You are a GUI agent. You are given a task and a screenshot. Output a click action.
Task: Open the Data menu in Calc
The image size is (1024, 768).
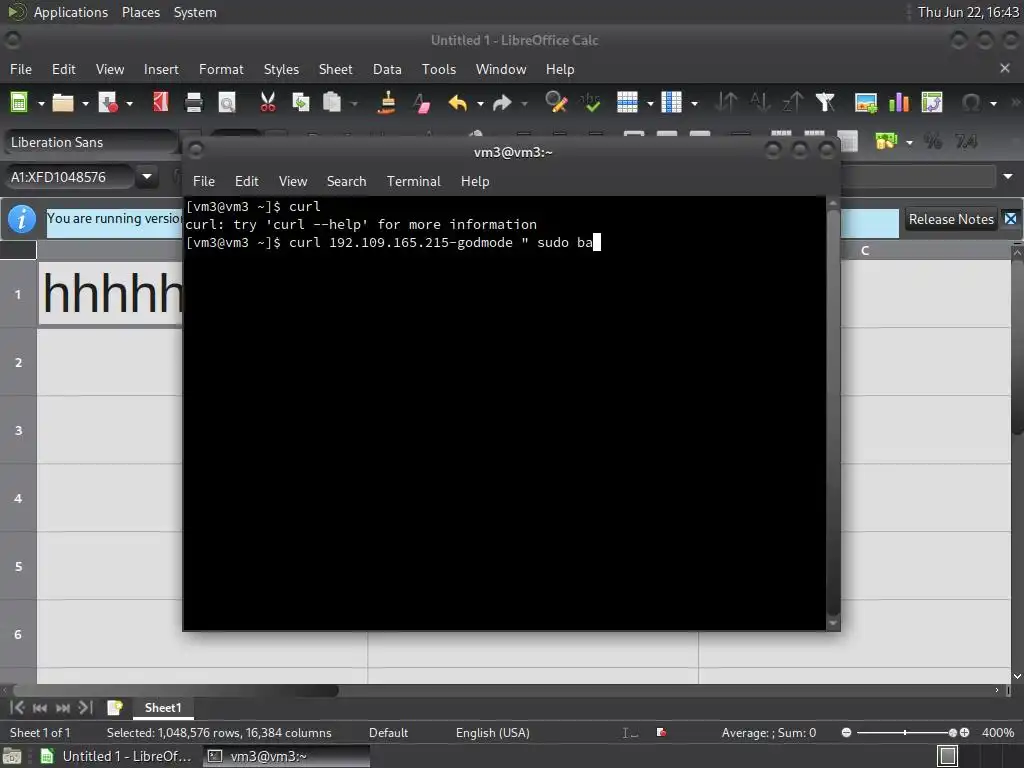click(x=387, y=69)
